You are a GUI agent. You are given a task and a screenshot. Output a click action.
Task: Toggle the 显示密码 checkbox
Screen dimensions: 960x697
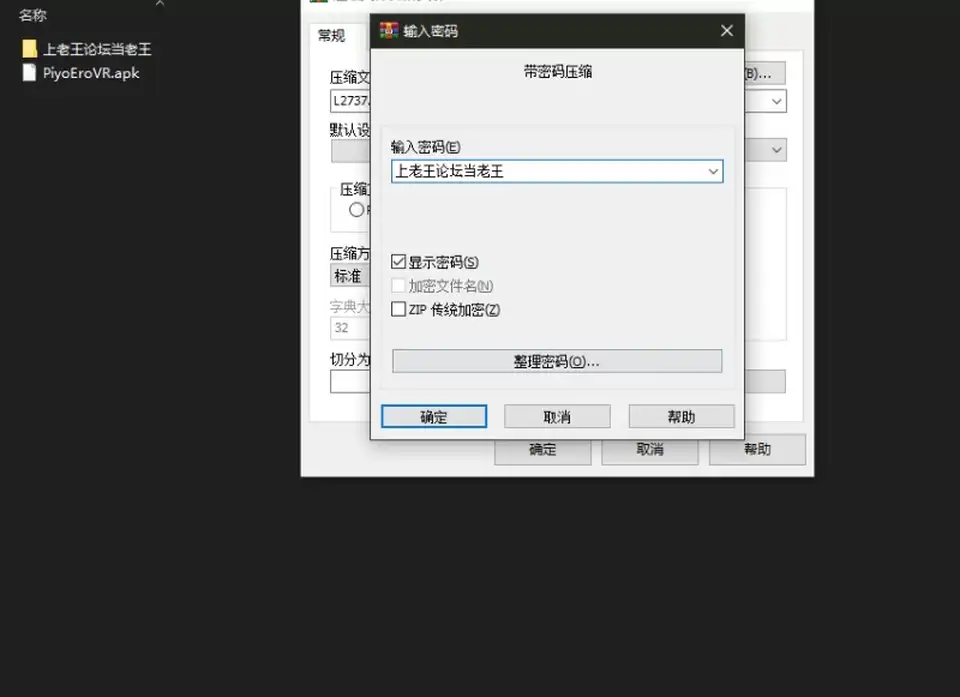[x=399, y=262]
